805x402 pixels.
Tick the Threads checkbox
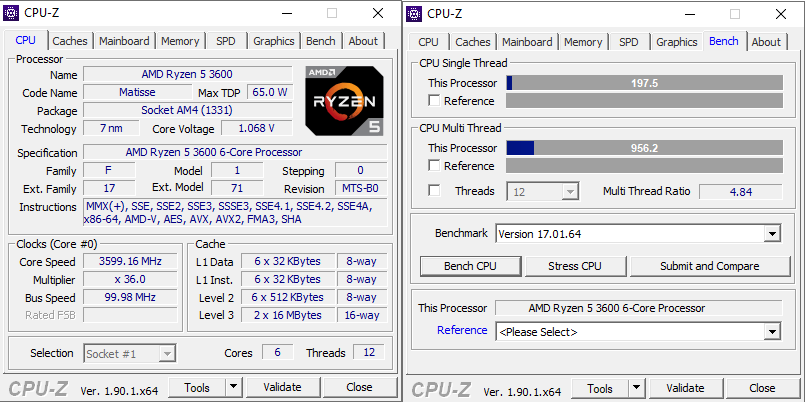pos(434,190)
